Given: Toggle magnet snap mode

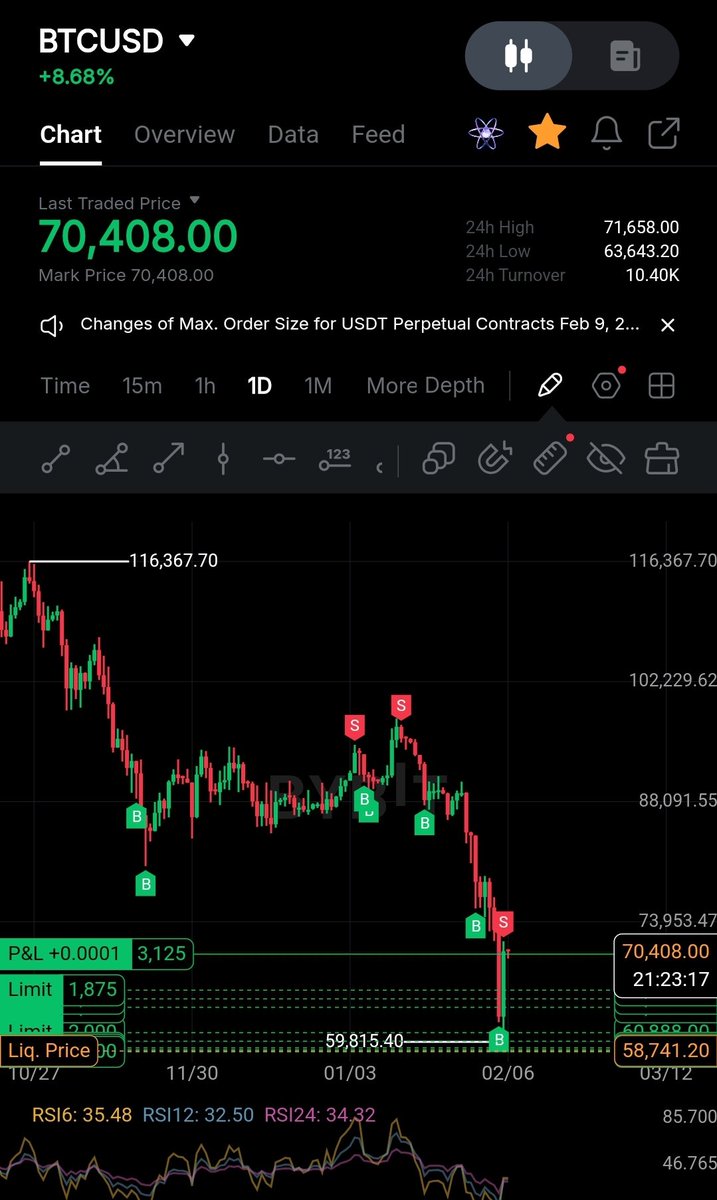Looking at the screenshot, I should (x=495, y=459).
